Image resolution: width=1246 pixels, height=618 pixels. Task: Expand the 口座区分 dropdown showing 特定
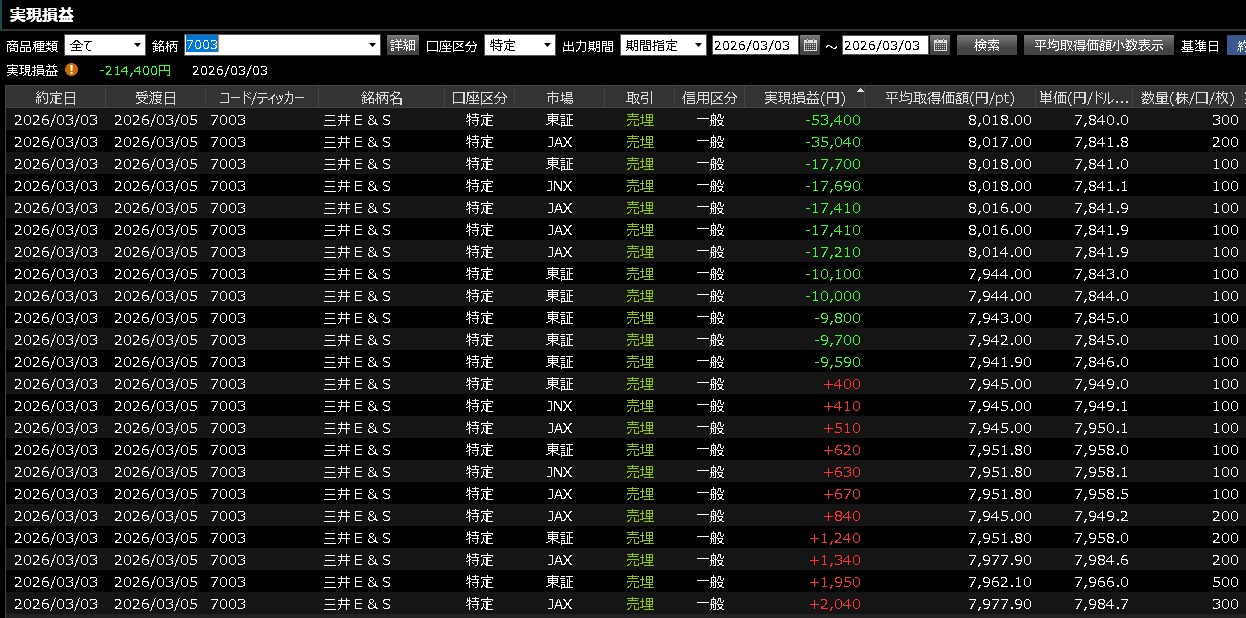point(547,45)
